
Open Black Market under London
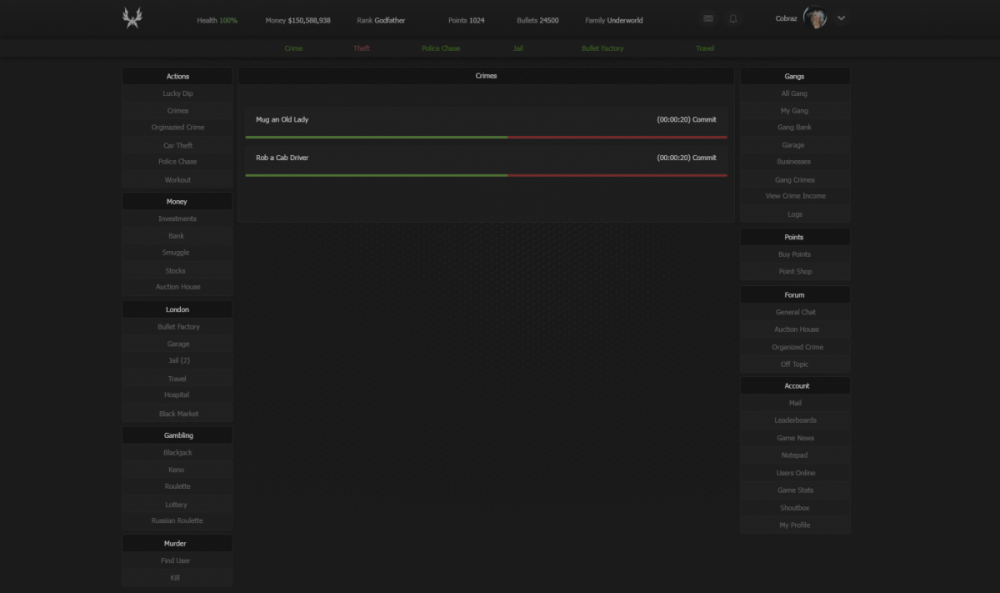(178, 413)
